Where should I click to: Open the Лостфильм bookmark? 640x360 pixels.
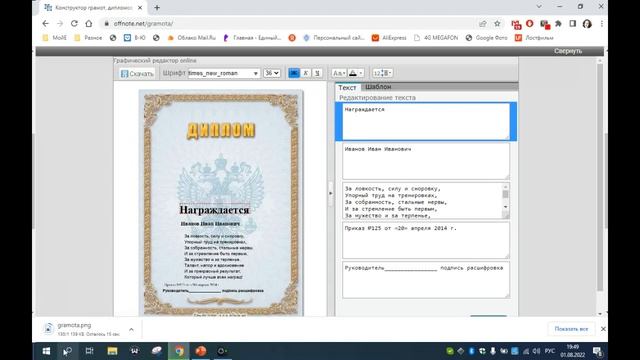534,38
